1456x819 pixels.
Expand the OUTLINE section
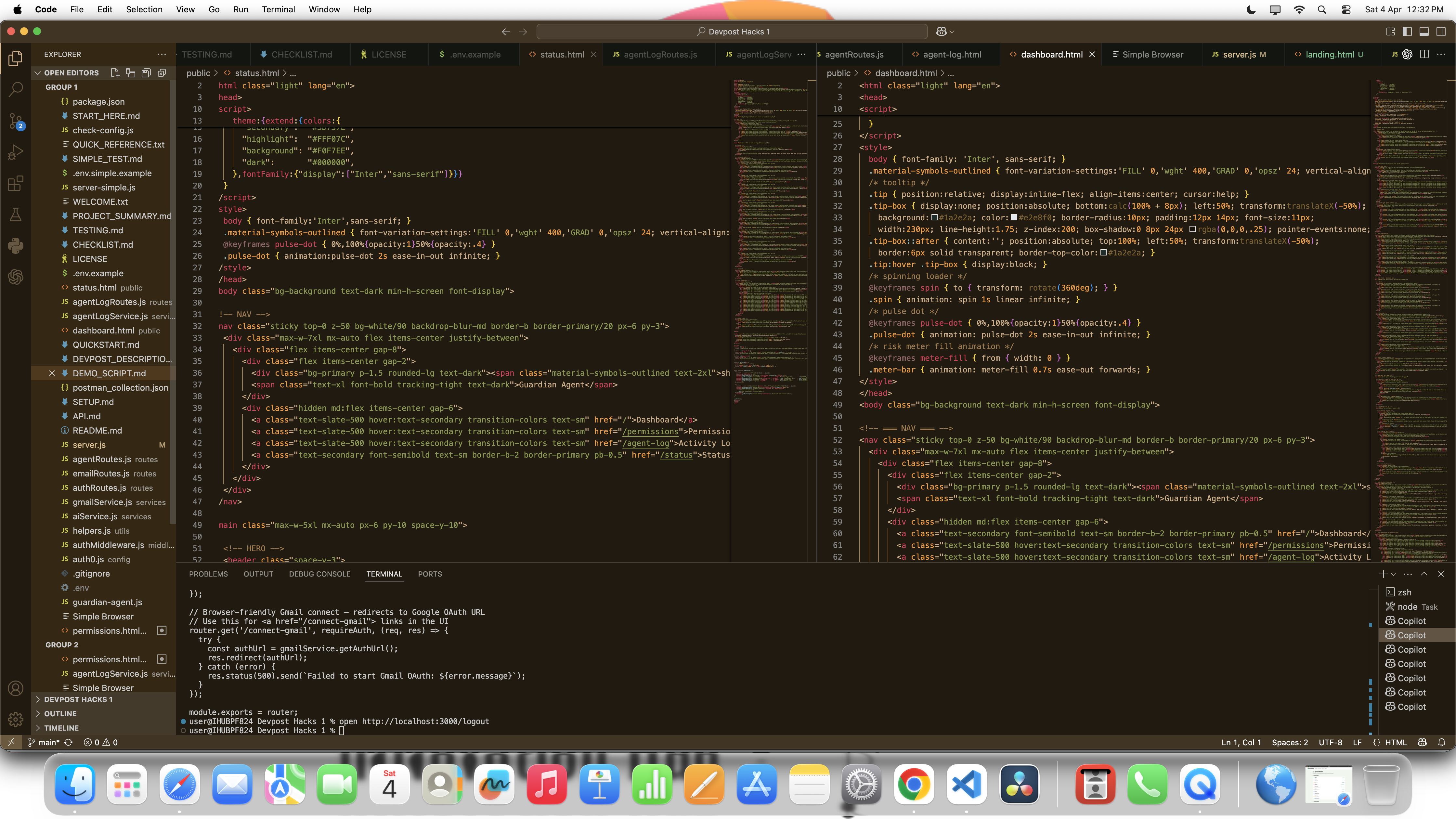pyautogui.click(x=60, y=713)
